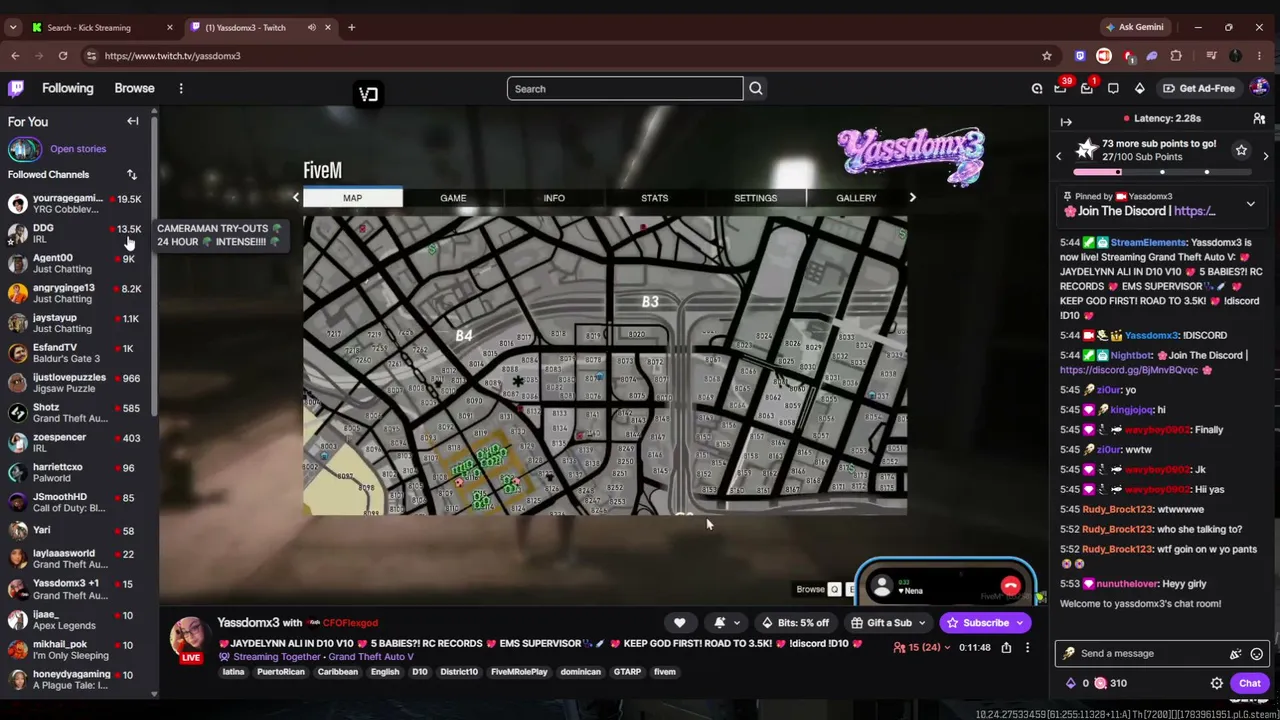
Task: Select the GALLERY tab in FiveM menu
Action: click(x=856, y=198)
